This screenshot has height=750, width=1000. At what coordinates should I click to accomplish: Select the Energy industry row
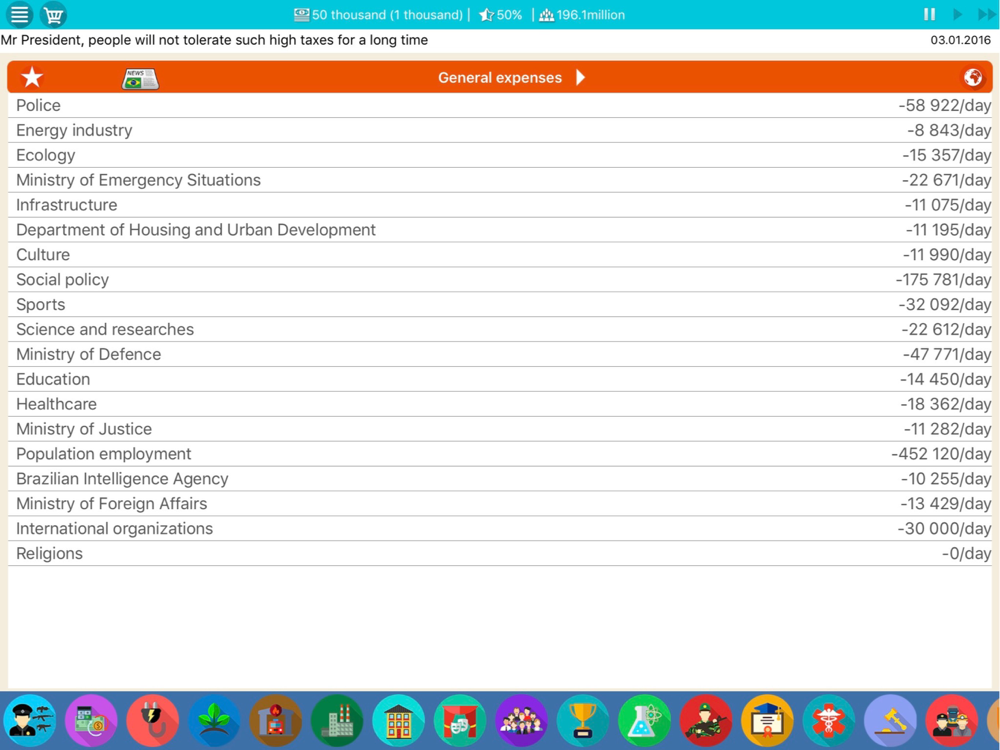500,130
